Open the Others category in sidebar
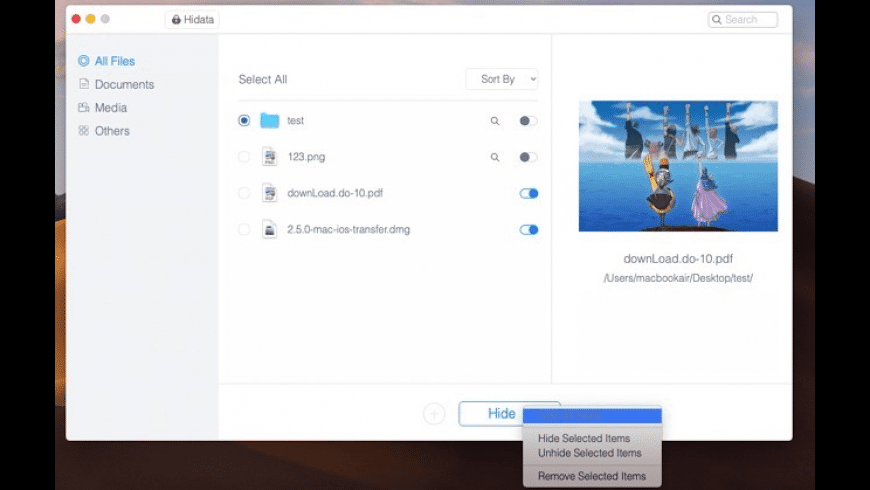This screenshot has height=490, width=870. pyautogui.click(x=104, y=131)
